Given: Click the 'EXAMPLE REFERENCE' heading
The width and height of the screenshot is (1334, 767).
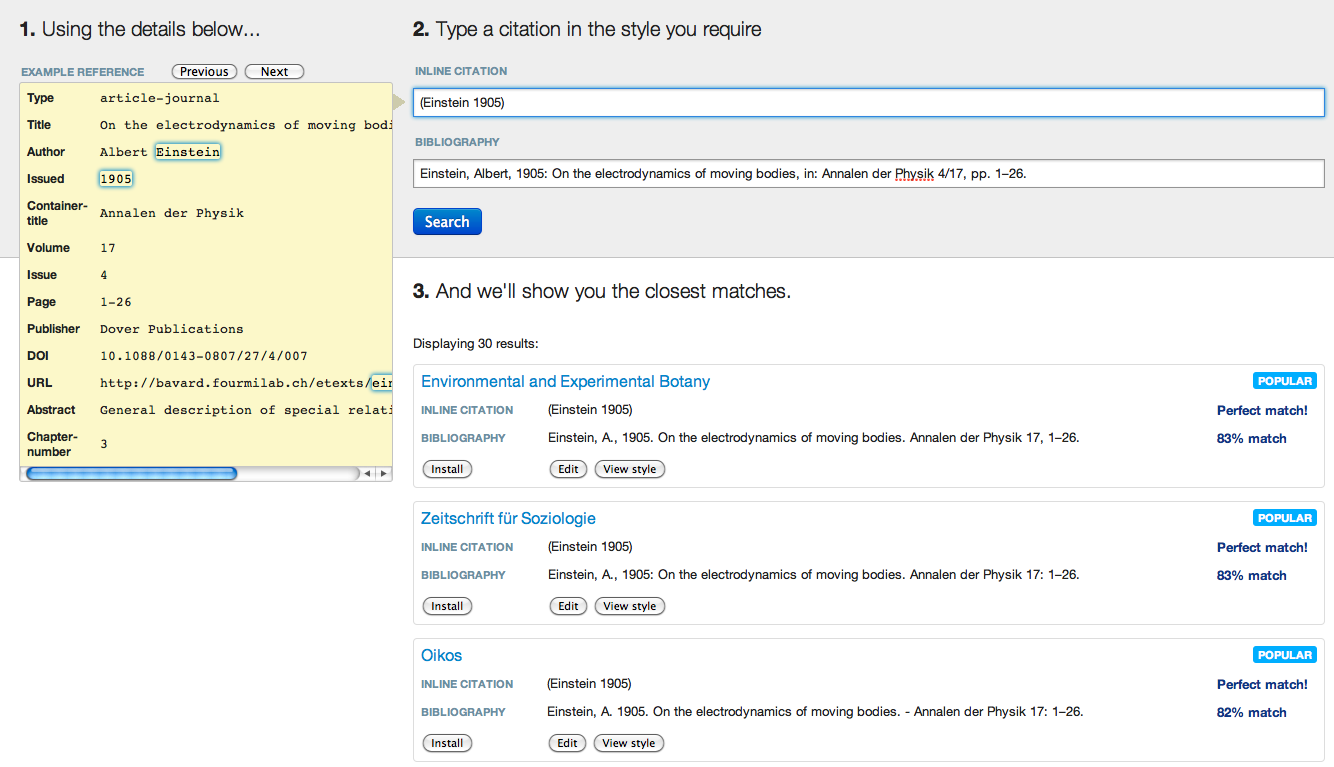Looking at the screenshot, I should coord(83,72).
